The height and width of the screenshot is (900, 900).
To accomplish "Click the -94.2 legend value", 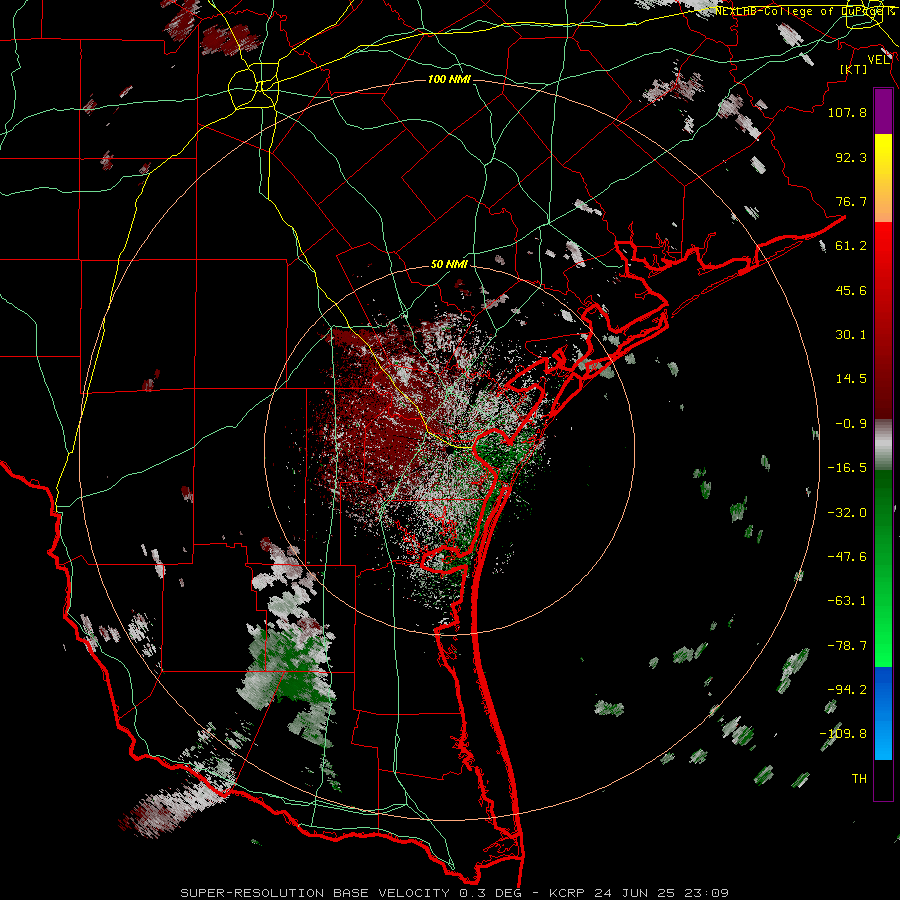I will coord(847,690).
